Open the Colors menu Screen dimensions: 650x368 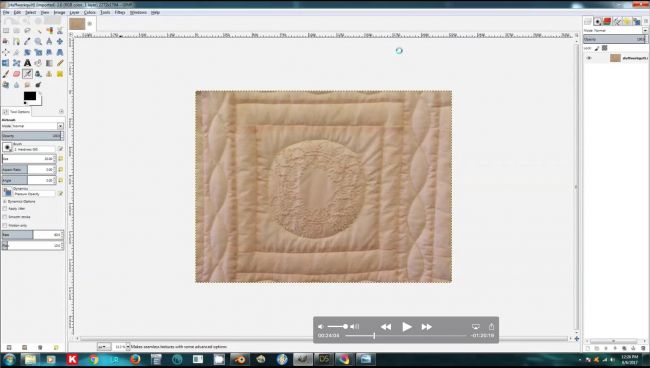(x=90, y=12)
